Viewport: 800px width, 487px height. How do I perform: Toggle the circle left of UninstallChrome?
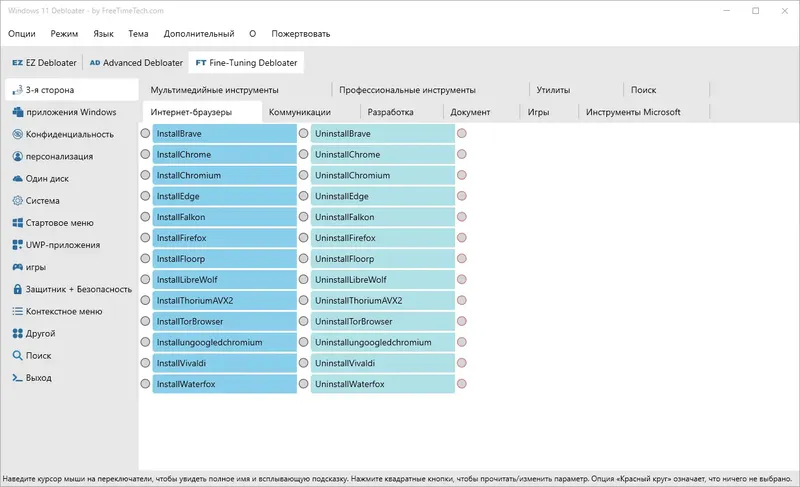tap(304, 155)
